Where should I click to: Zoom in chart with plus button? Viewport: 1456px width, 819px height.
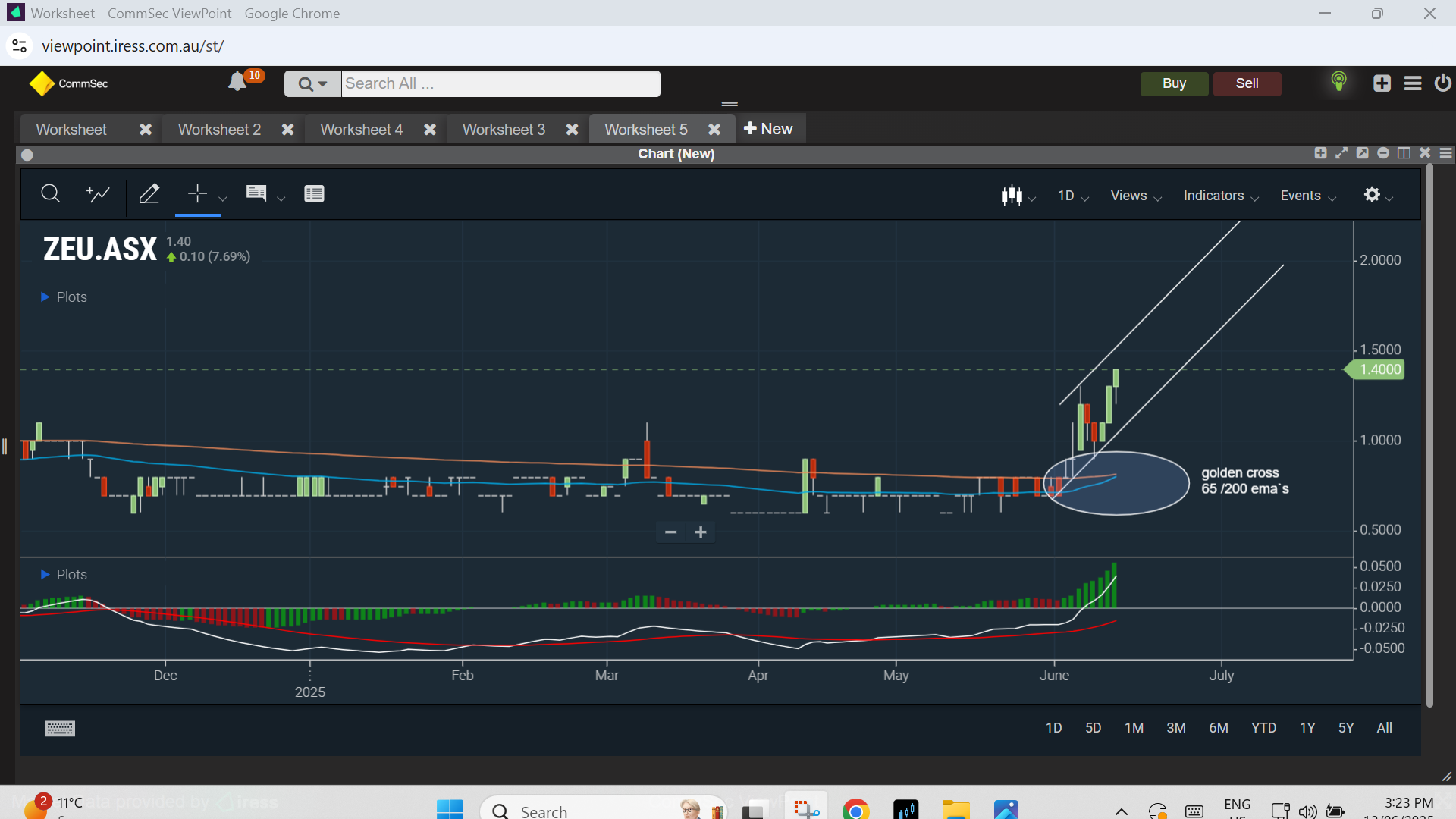pos(701,532)
